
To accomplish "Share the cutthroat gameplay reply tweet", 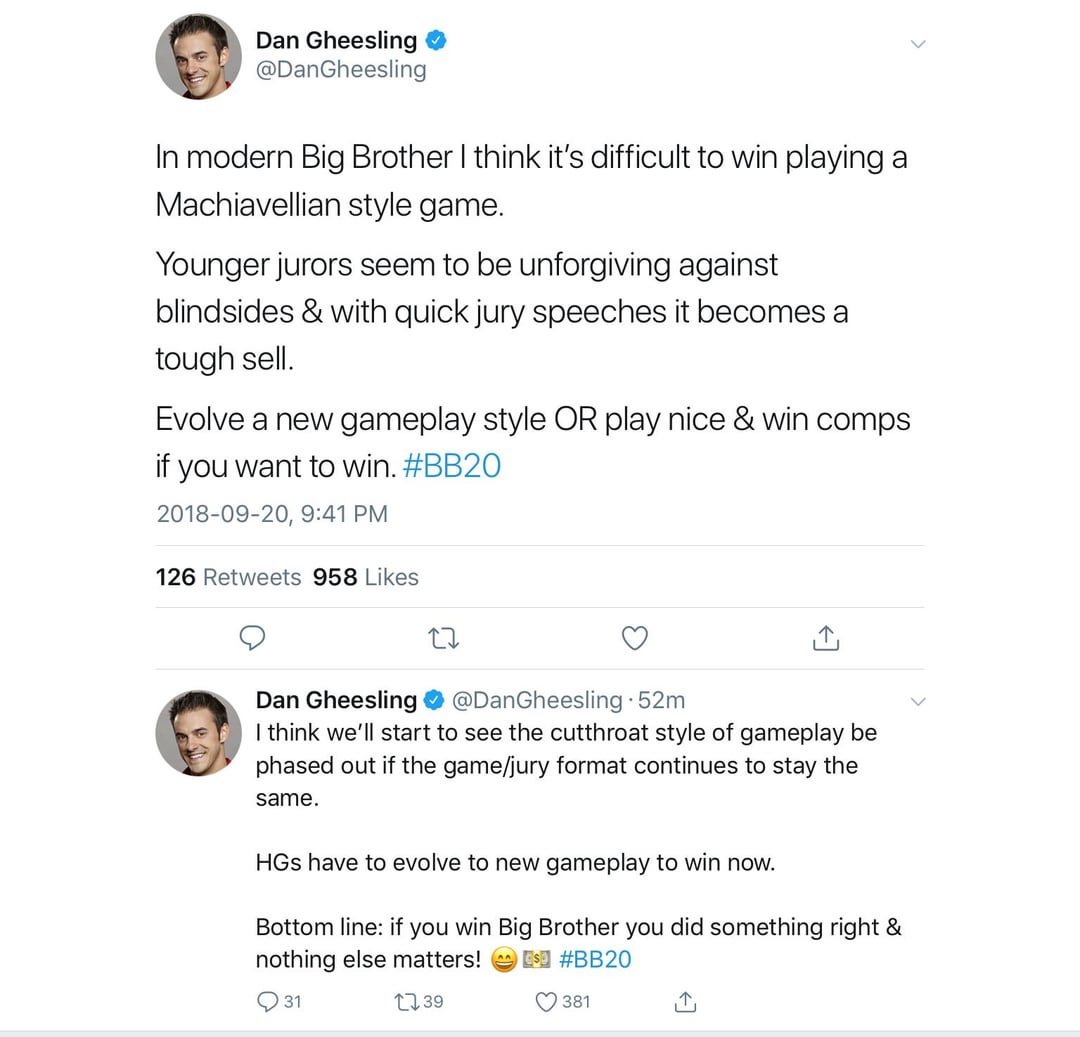I will click(x=686, y=1001).
